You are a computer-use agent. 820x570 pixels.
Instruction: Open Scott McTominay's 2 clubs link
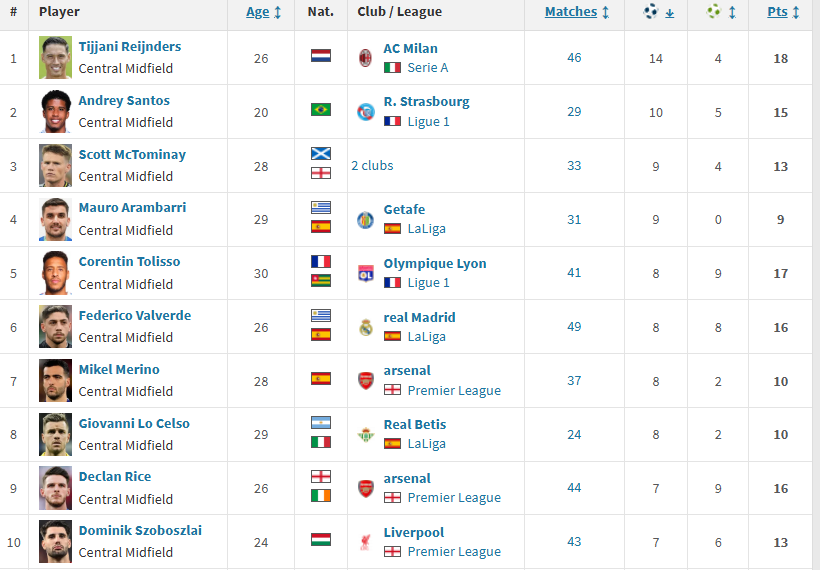click(x=372, y=165)
